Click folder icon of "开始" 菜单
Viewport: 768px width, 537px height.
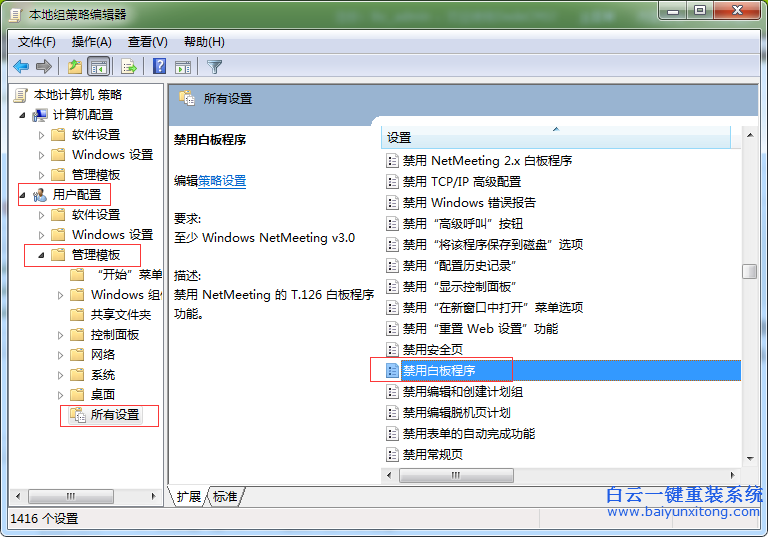coord(77,274)
